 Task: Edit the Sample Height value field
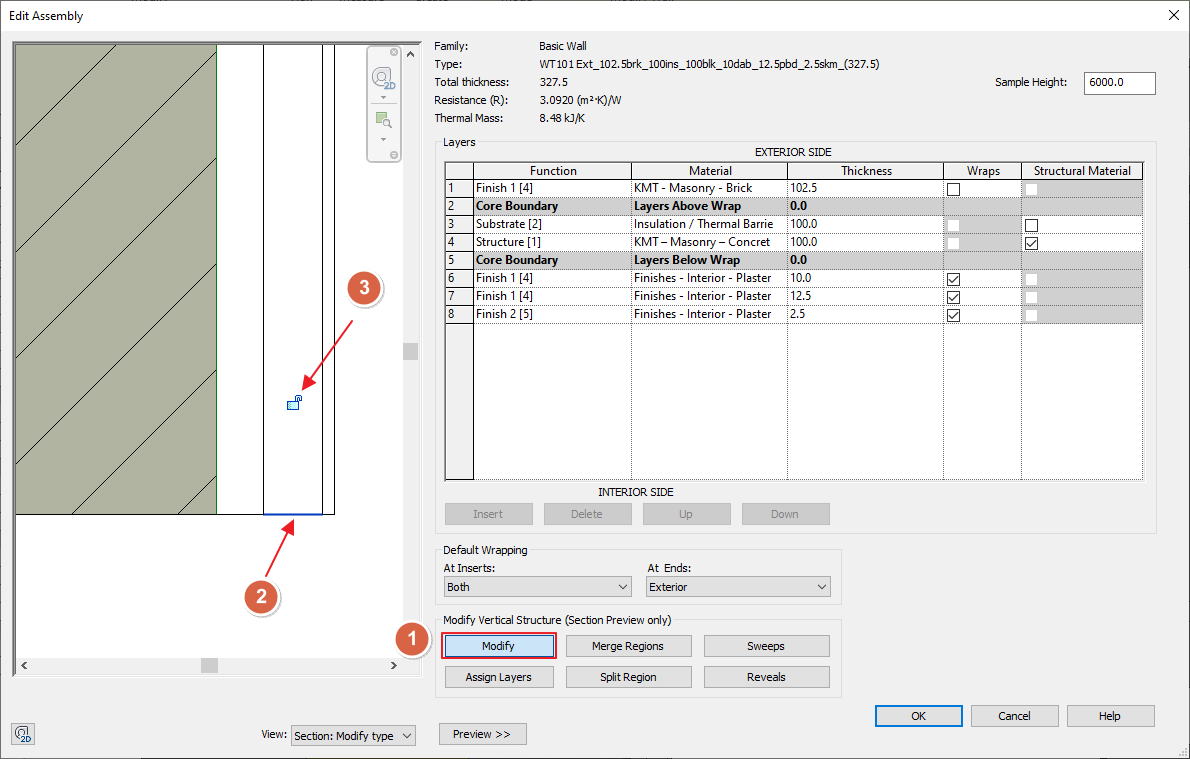click(x=1119, y=83)
